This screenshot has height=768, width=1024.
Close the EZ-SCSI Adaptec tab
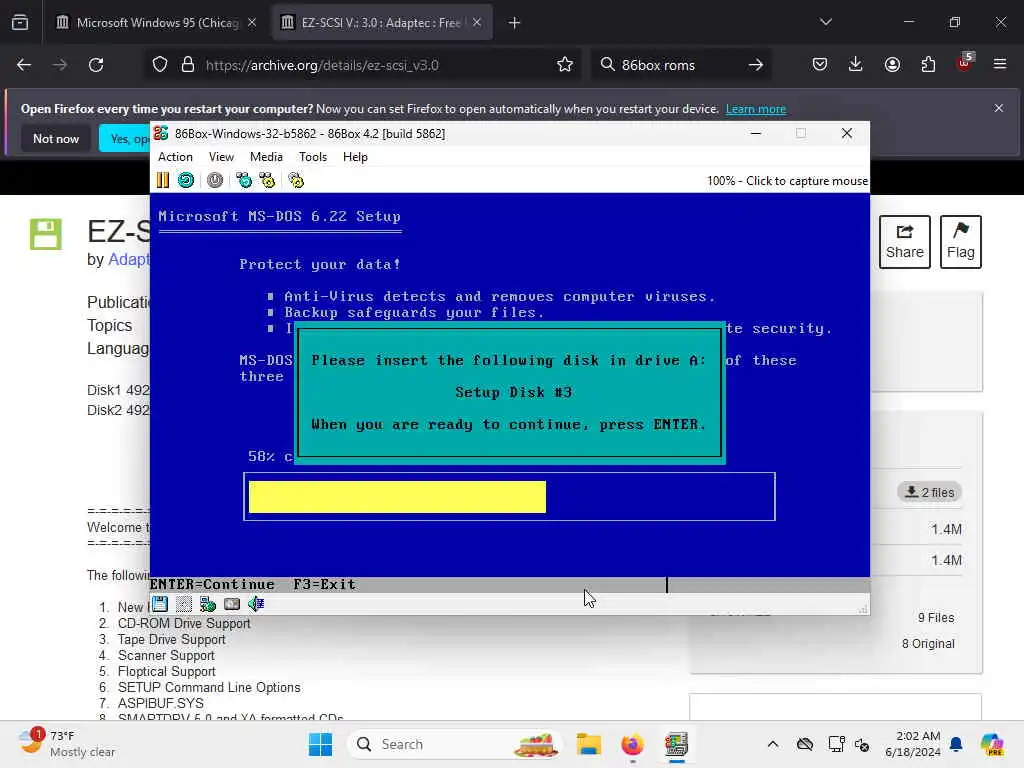[477, 23]
